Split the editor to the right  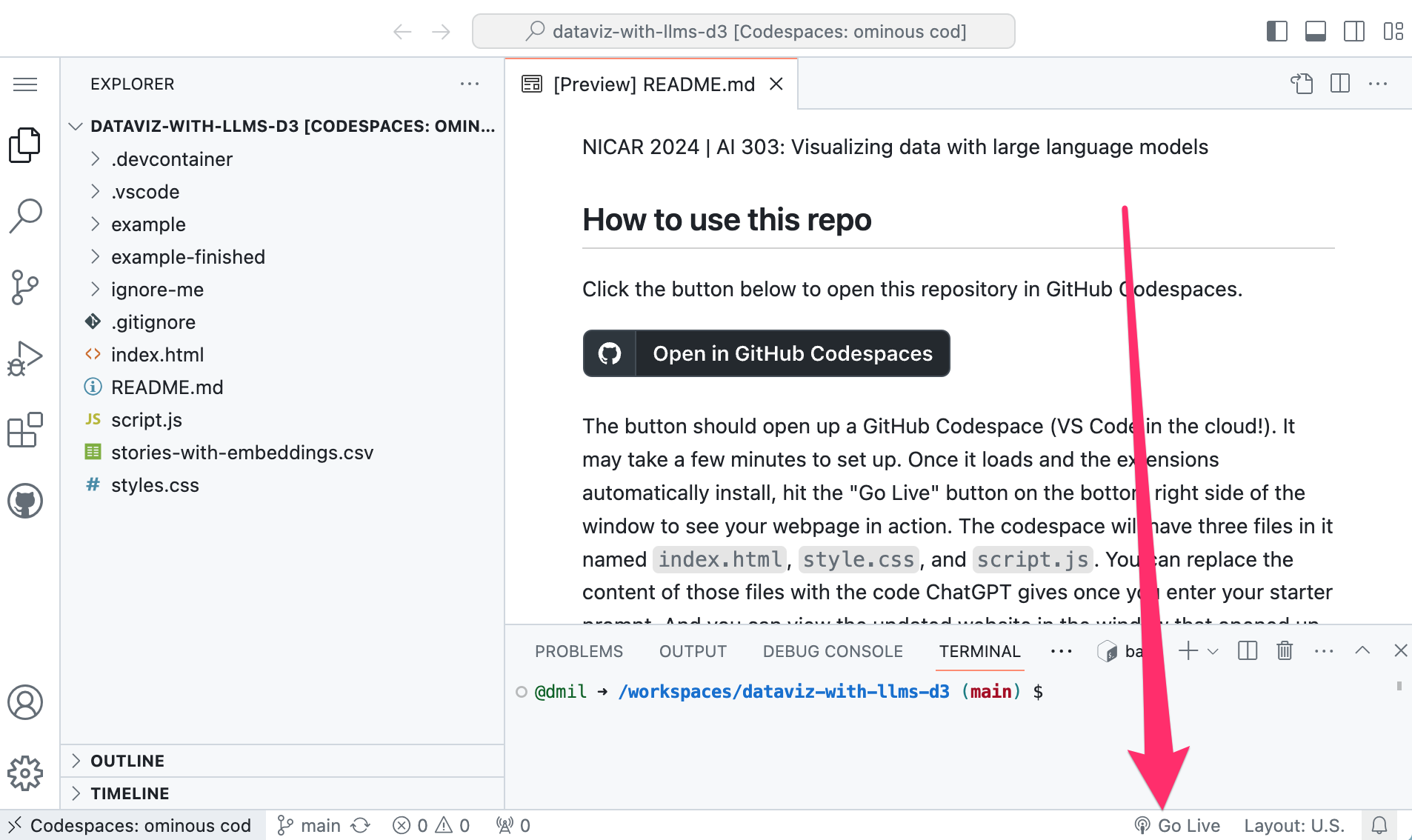pyautogui.click(x=1340, y=84)
